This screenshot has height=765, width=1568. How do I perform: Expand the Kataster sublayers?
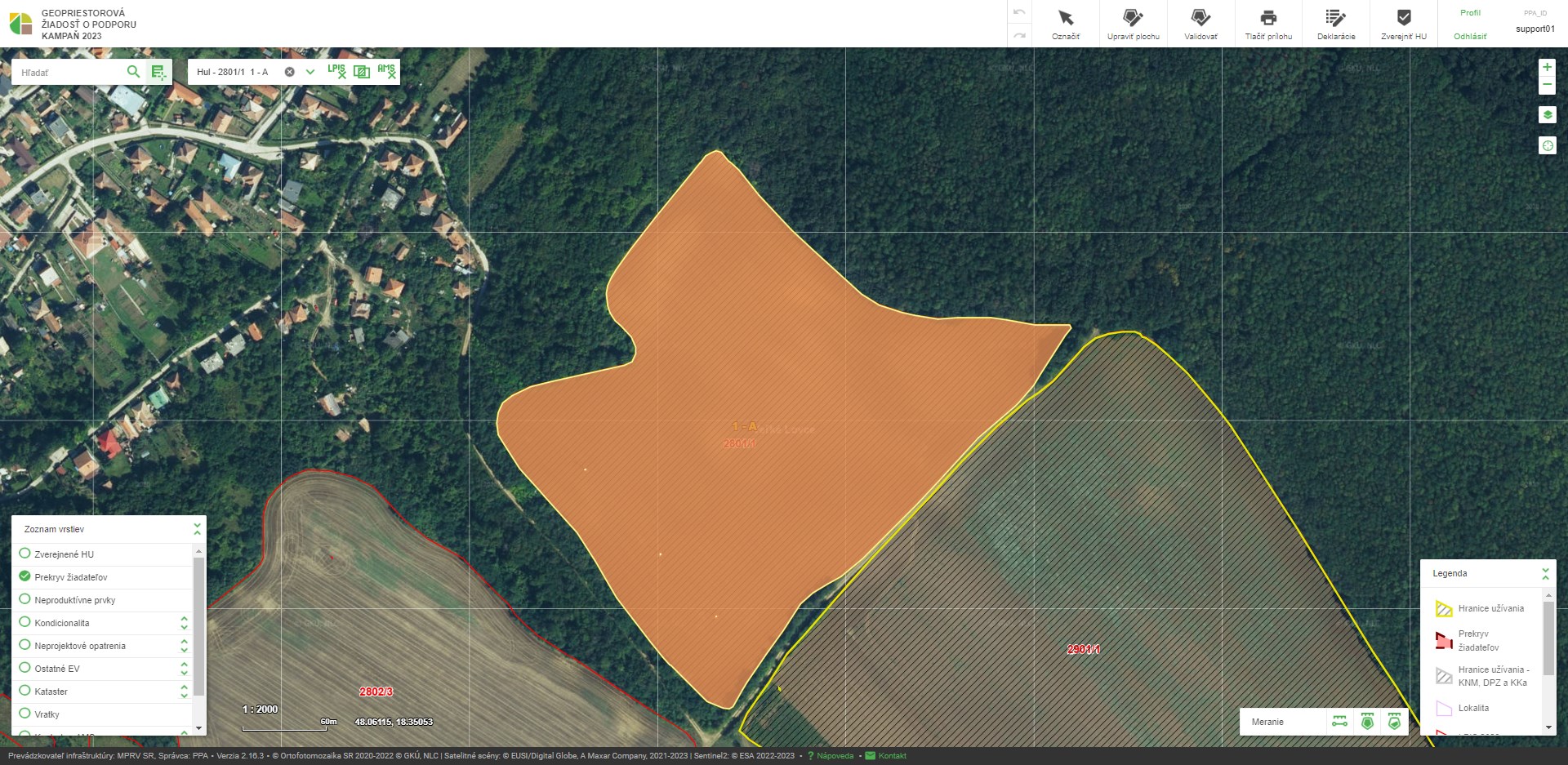tap(184, 692)
